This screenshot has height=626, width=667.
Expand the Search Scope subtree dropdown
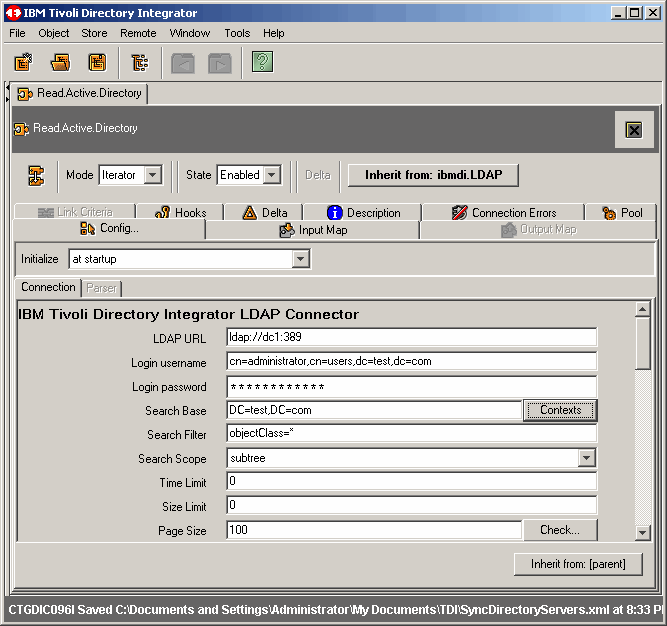[x=586, y=459]
